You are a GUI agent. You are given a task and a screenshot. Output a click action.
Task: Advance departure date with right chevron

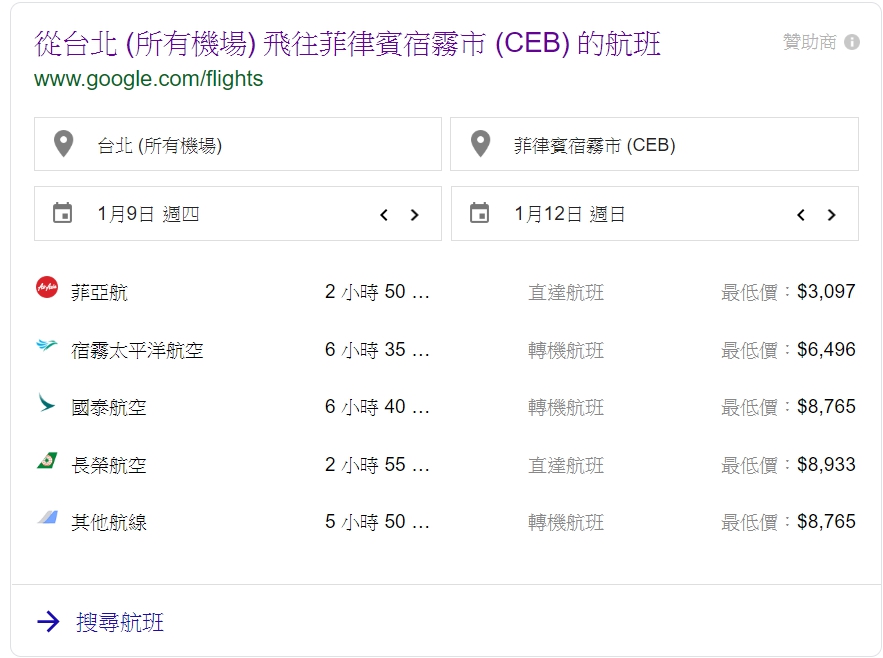415,213
